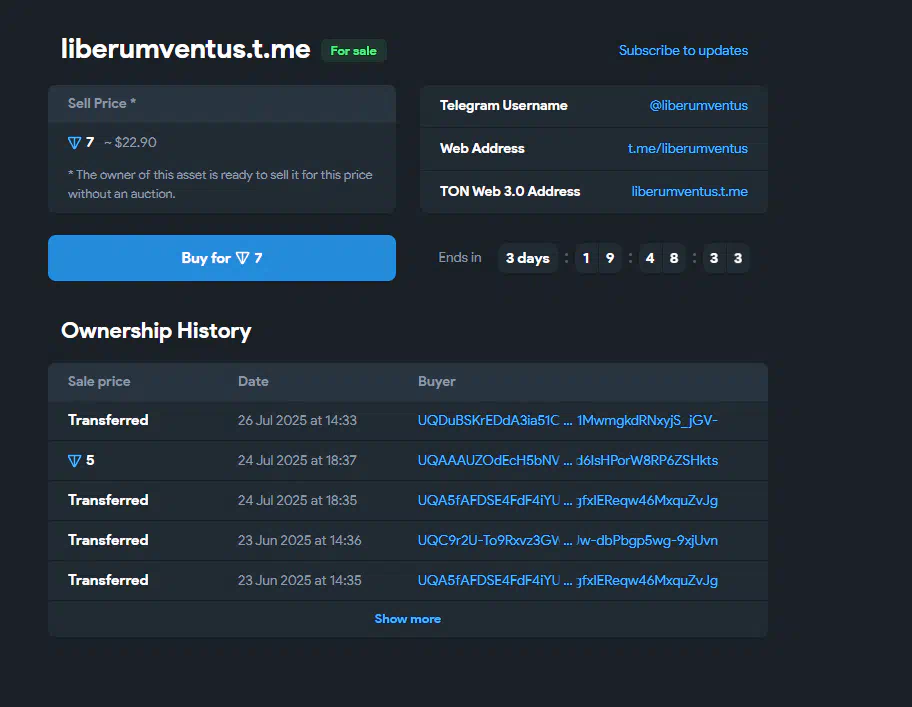Screen dimensions: 912x707
Task: Open the liberumventus.t.me TON Web 3.0 link
Action: [689, 192]
